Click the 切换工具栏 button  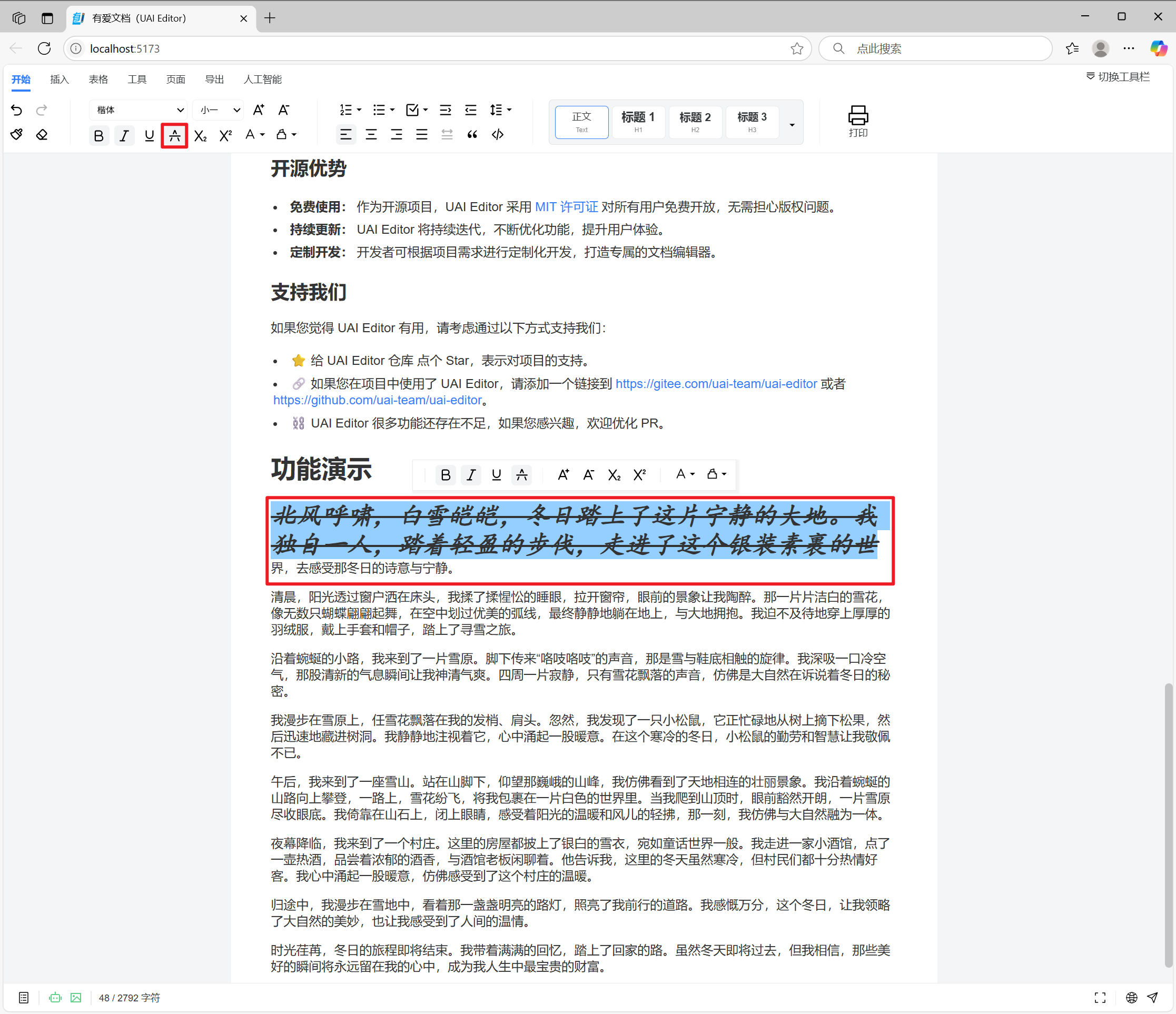1118,77
